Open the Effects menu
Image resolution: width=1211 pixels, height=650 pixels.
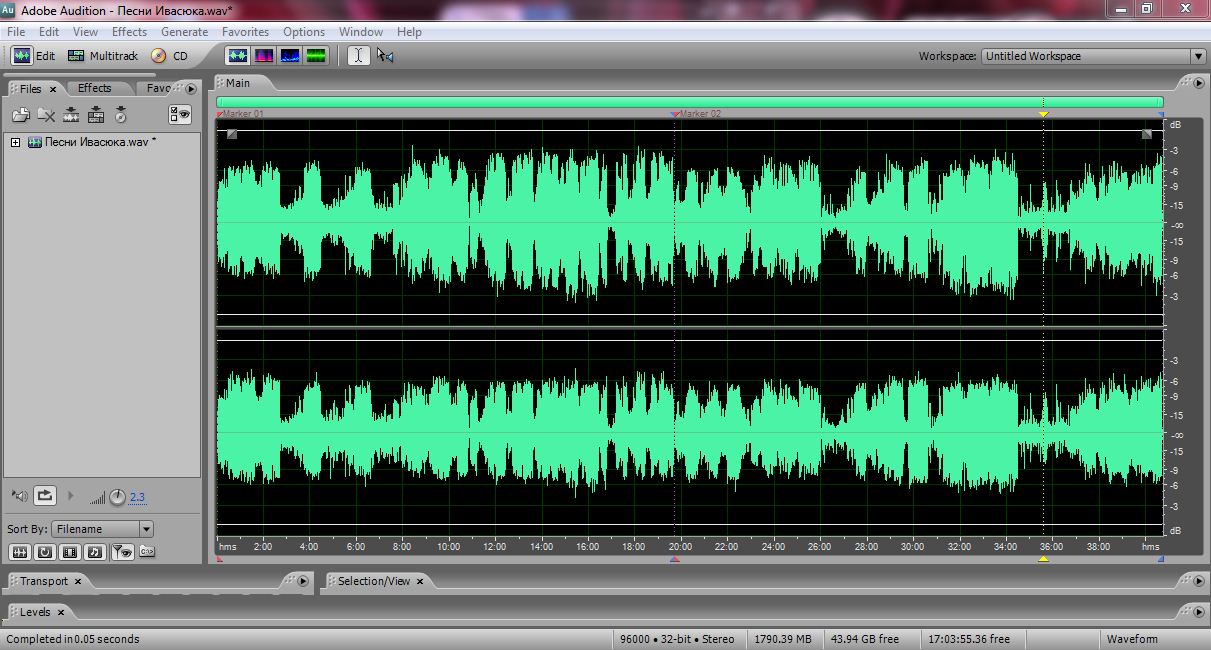tap(129, 32)
